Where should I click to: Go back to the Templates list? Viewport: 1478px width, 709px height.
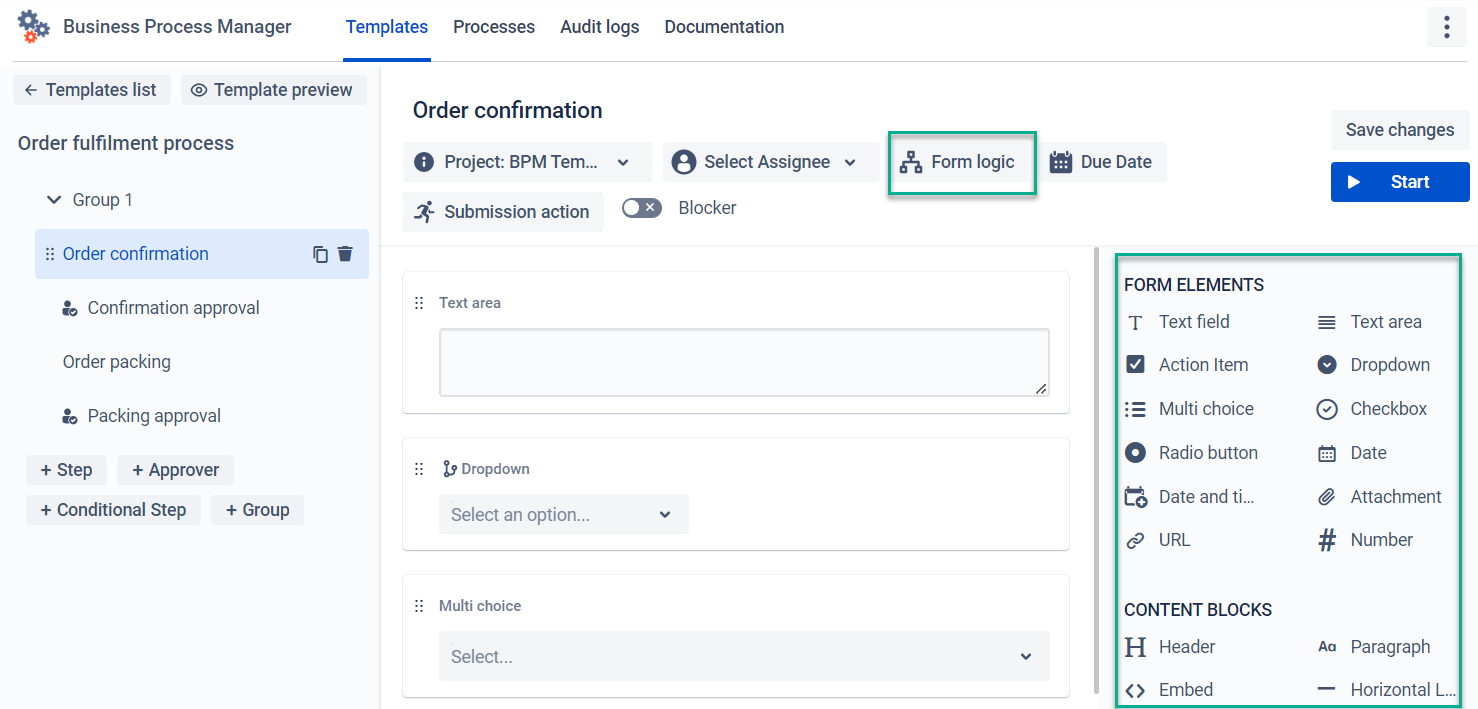click(x=91, y=89)
